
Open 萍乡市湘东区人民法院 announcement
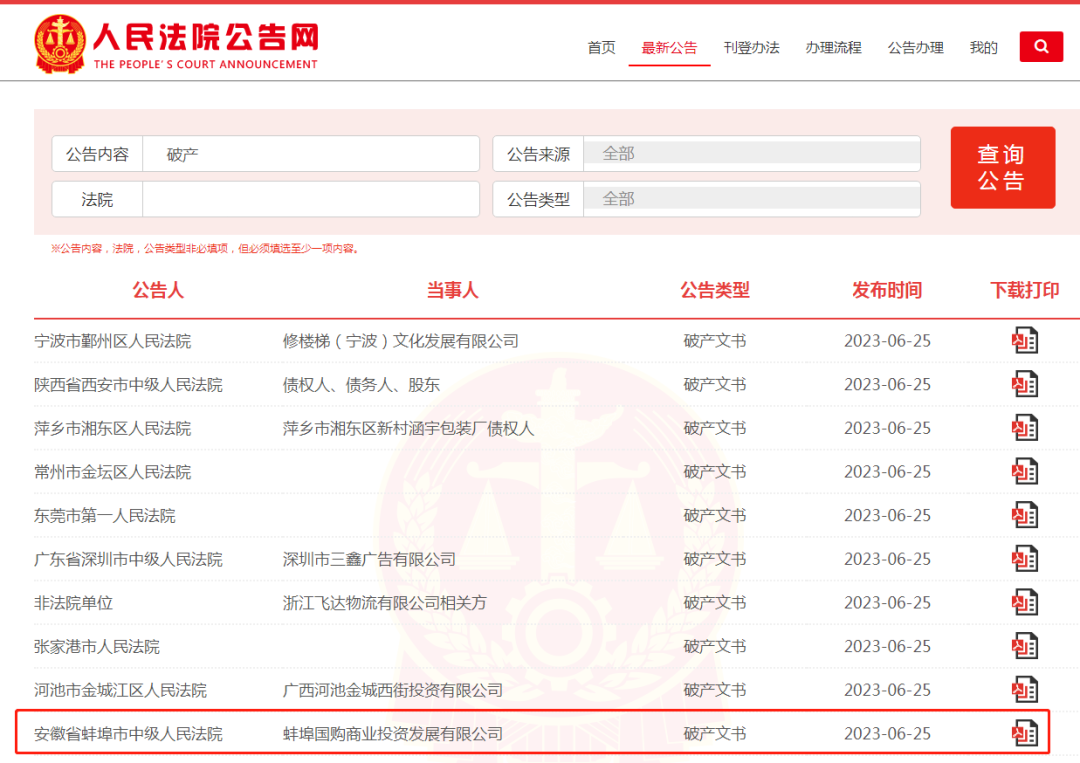pyautogui.click(x=113, y=428)
